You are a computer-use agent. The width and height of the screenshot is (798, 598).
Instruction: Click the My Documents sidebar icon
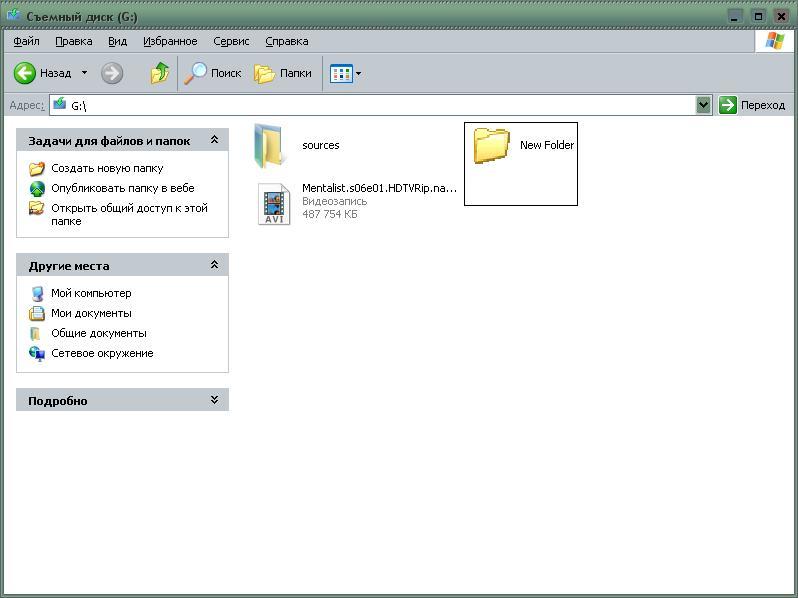pos(37,314)
